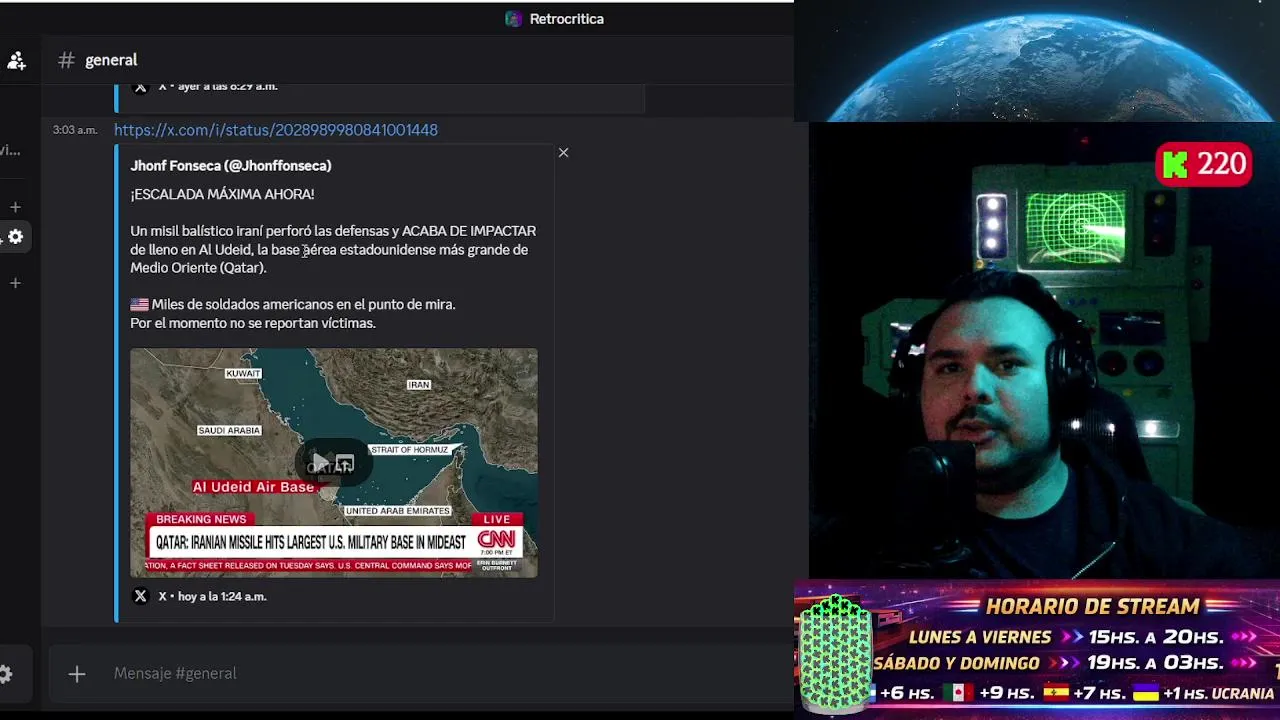The image size is (1280, 720).
Task: Click the HORARIO DE STREAM banner title
Action: click(1092, 606)
